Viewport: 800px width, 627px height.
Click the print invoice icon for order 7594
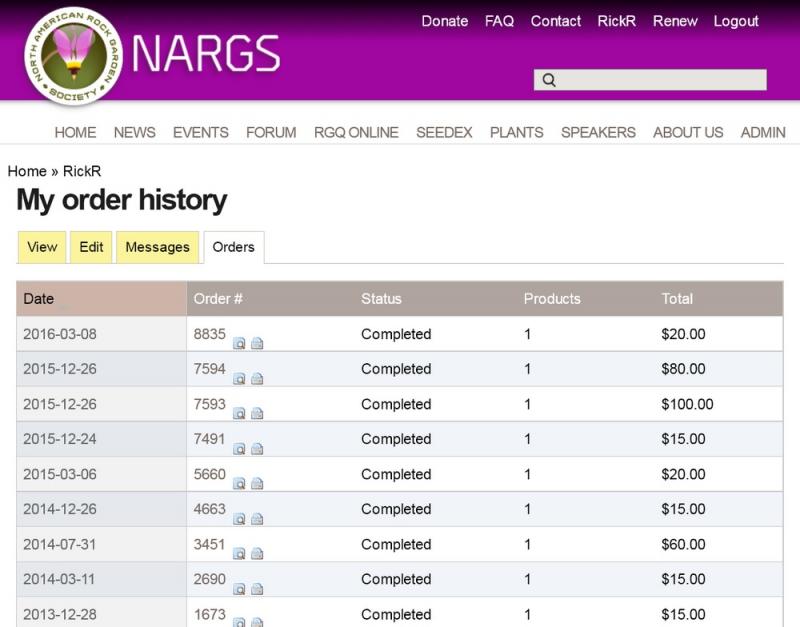(x=257, y=378)
